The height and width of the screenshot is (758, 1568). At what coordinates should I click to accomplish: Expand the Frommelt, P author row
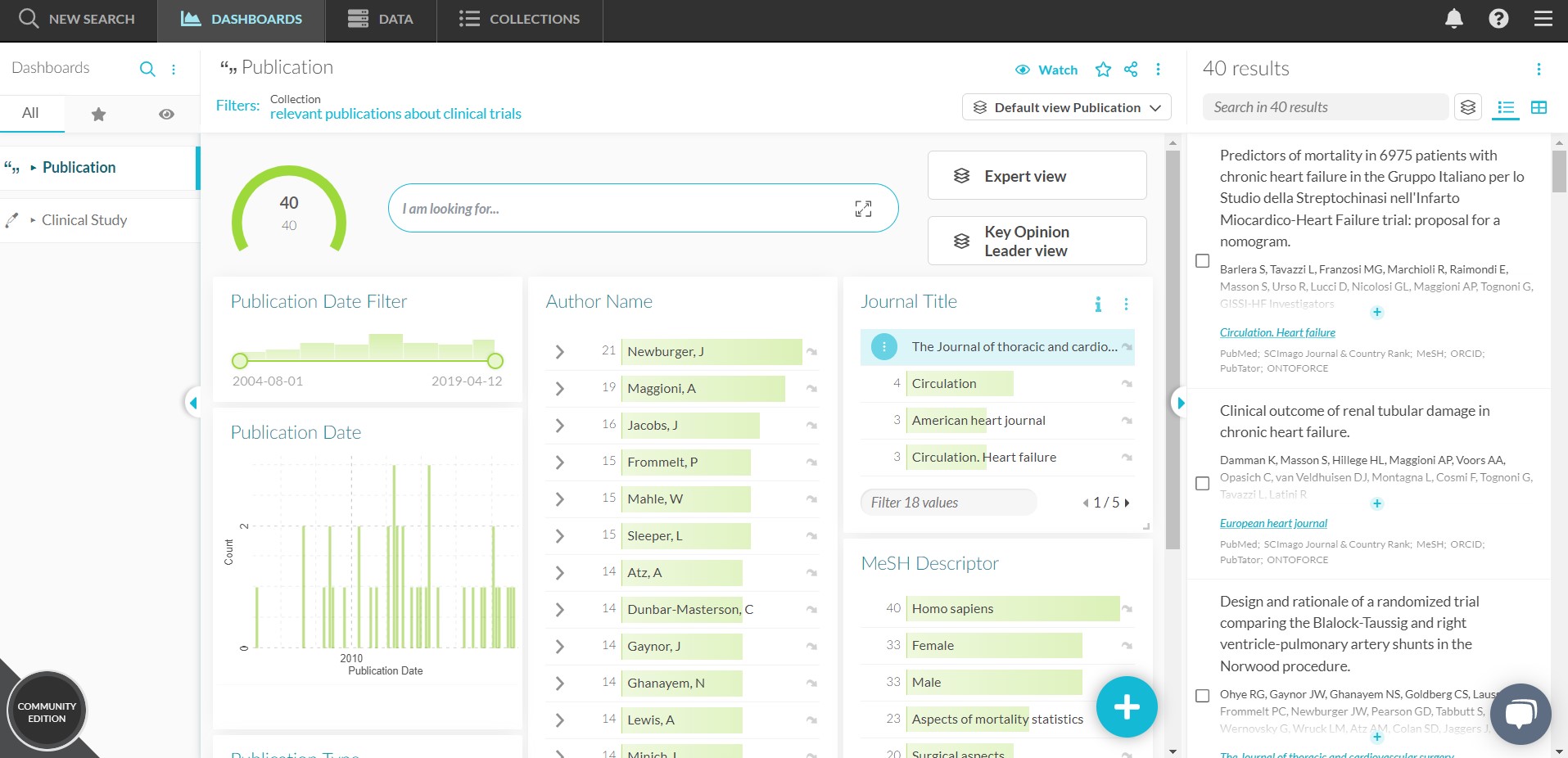point(560,462)
